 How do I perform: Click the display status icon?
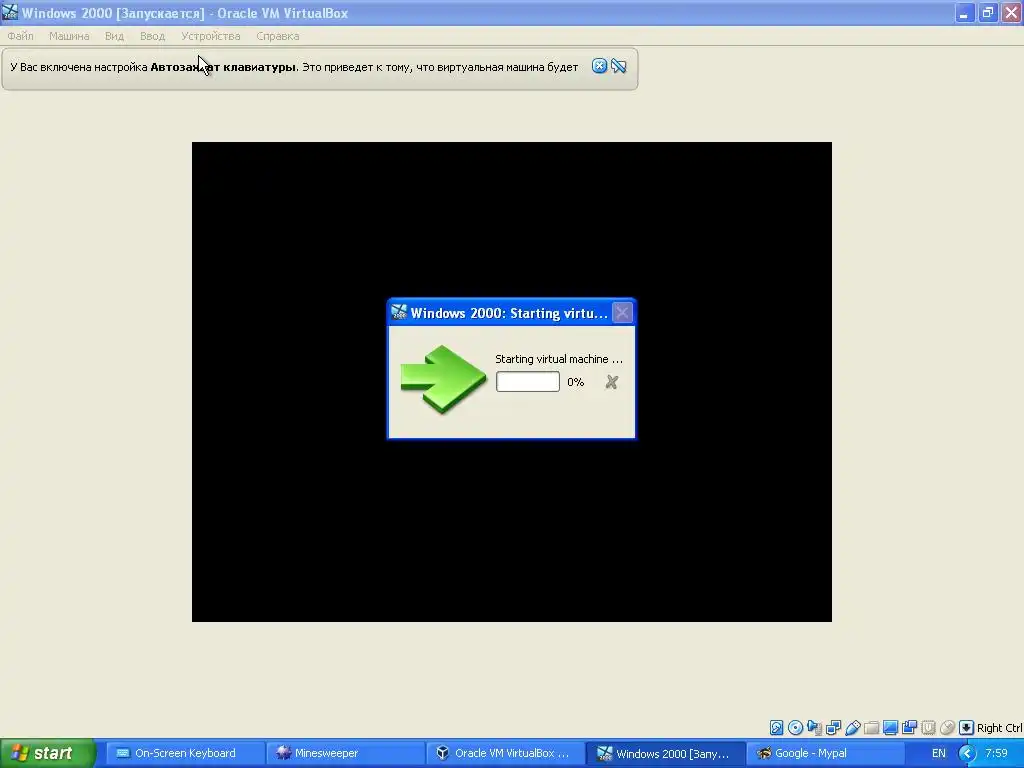coord(890,728)
